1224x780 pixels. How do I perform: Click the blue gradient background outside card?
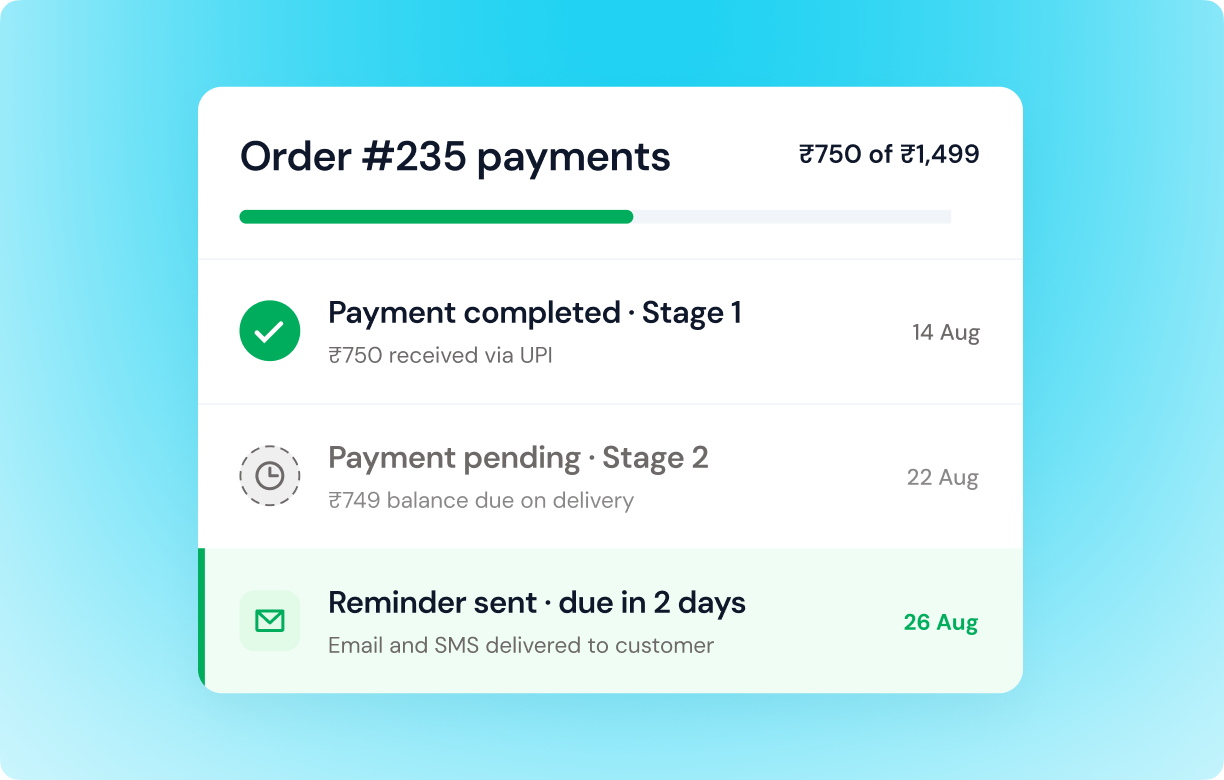tap(100, 400)
